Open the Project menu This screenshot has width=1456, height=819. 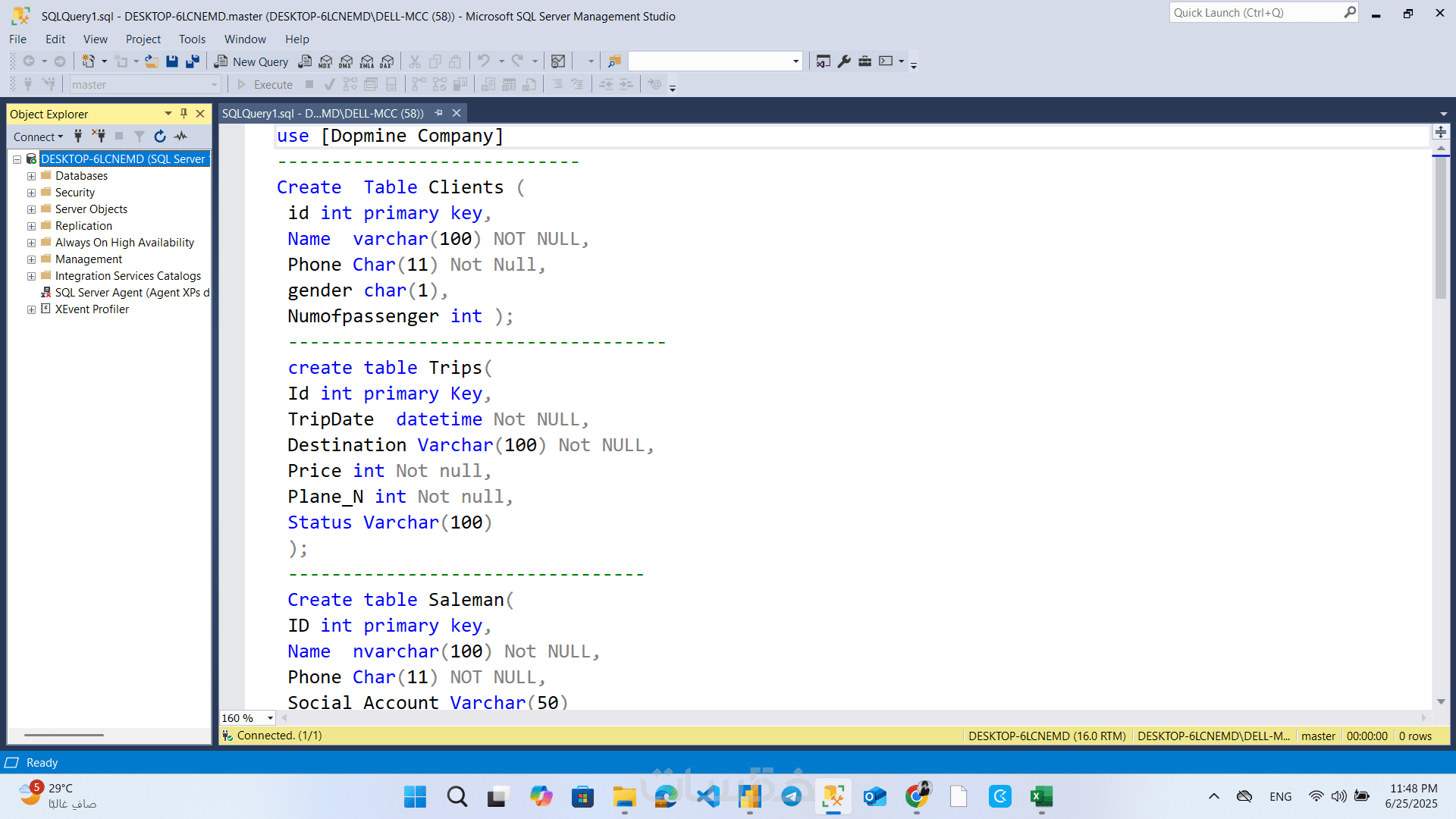coord(143,39)
